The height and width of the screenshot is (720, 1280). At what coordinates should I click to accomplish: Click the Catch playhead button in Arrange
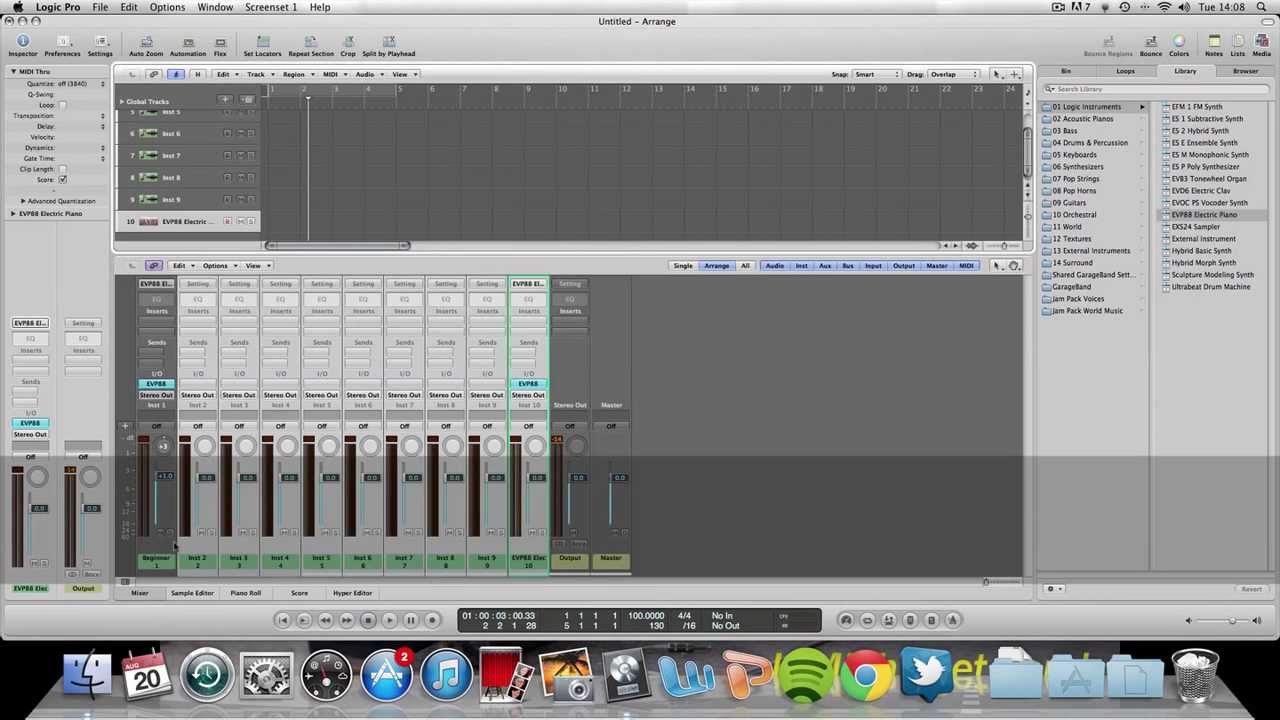[175, 74]
